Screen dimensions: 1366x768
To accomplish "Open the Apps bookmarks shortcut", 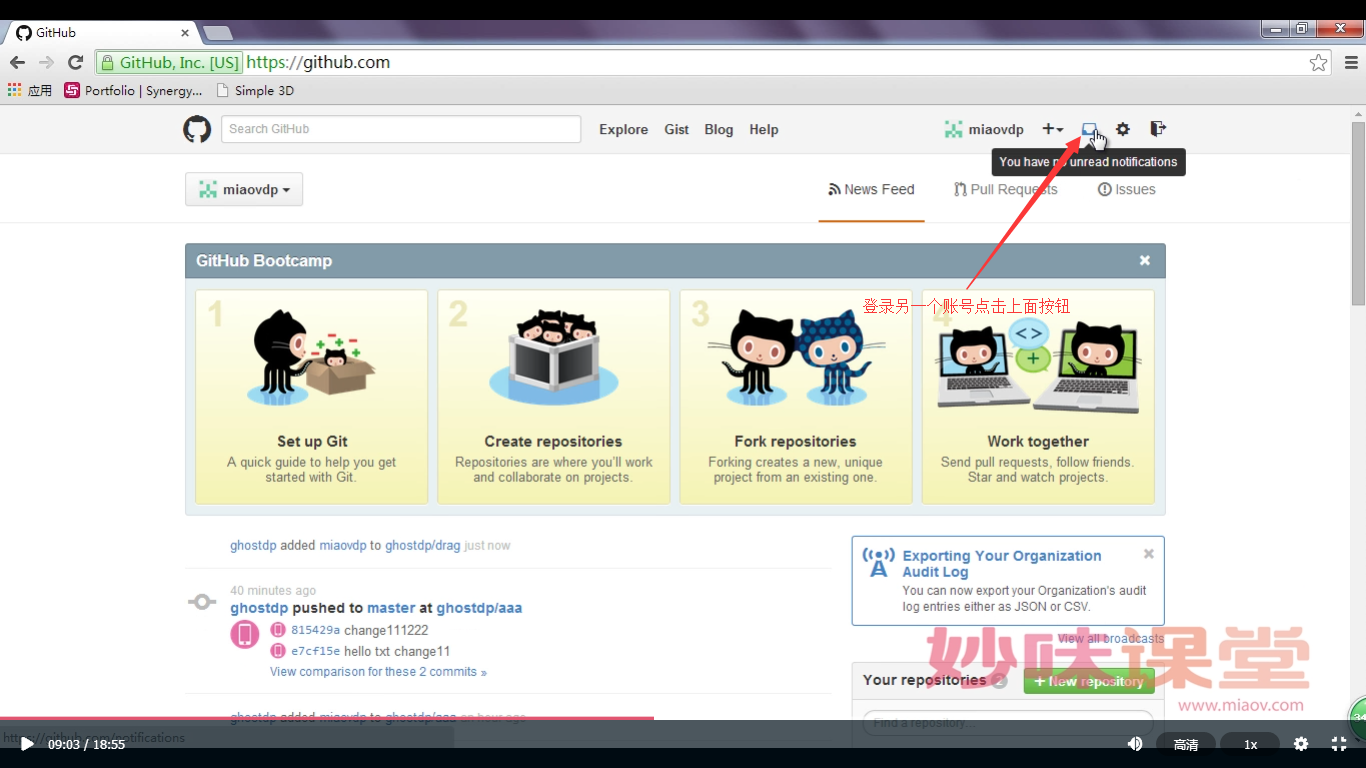I will (30, 90).
